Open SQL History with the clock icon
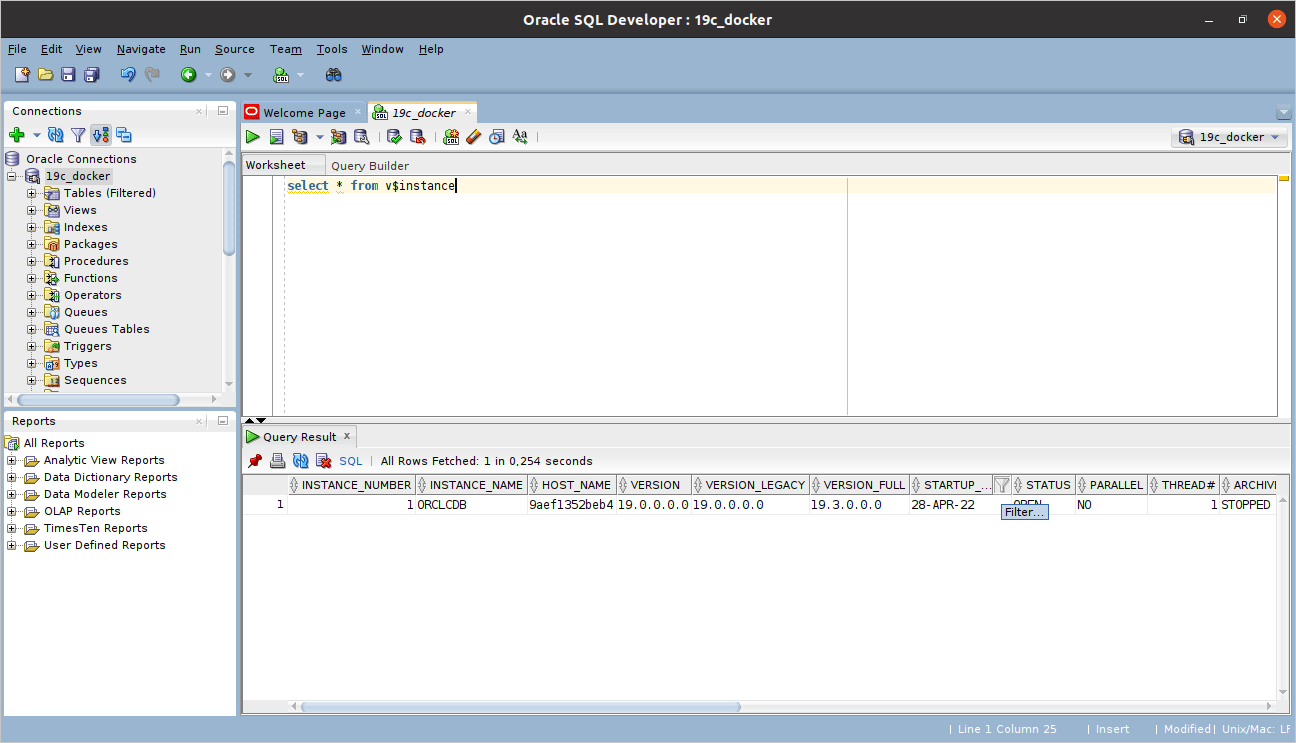1296x743 pixels. tap(494, 136)
